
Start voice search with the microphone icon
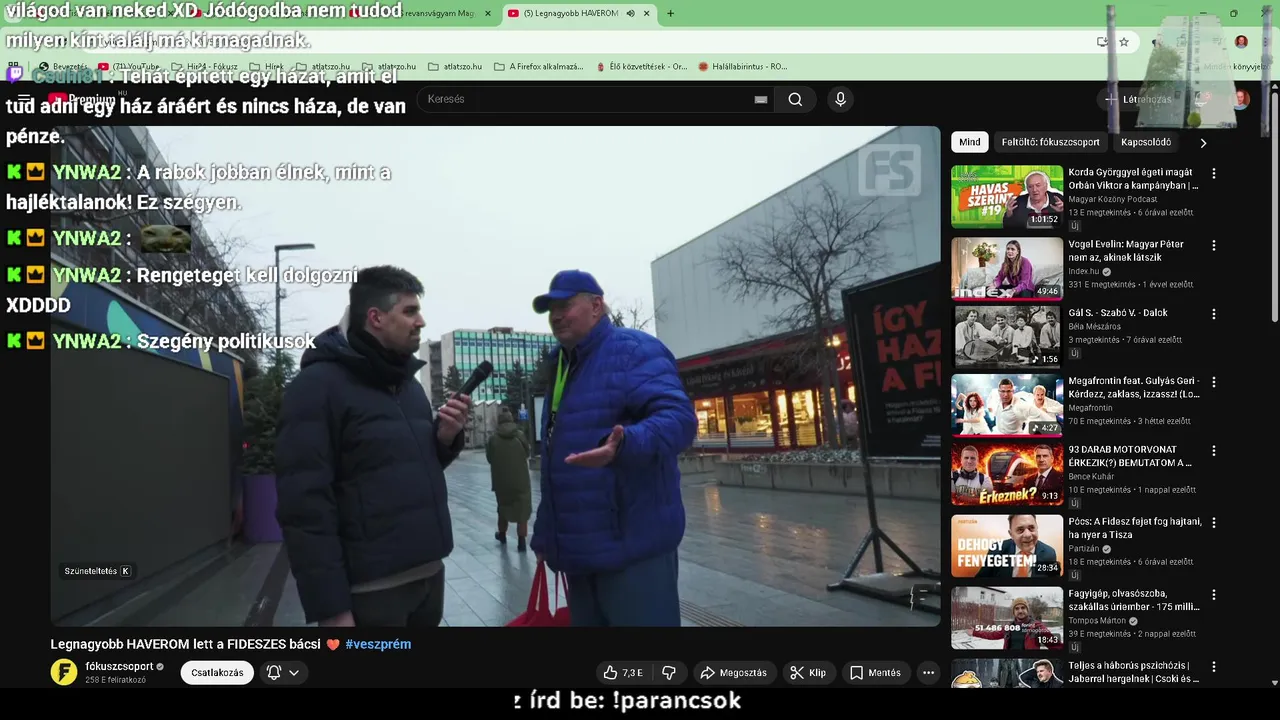pos(840,99)
